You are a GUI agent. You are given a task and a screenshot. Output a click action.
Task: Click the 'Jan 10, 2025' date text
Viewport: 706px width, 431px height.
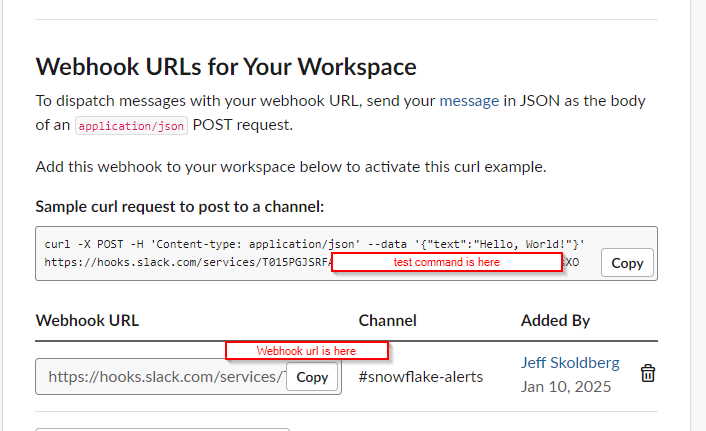click(x=566, y=387)
